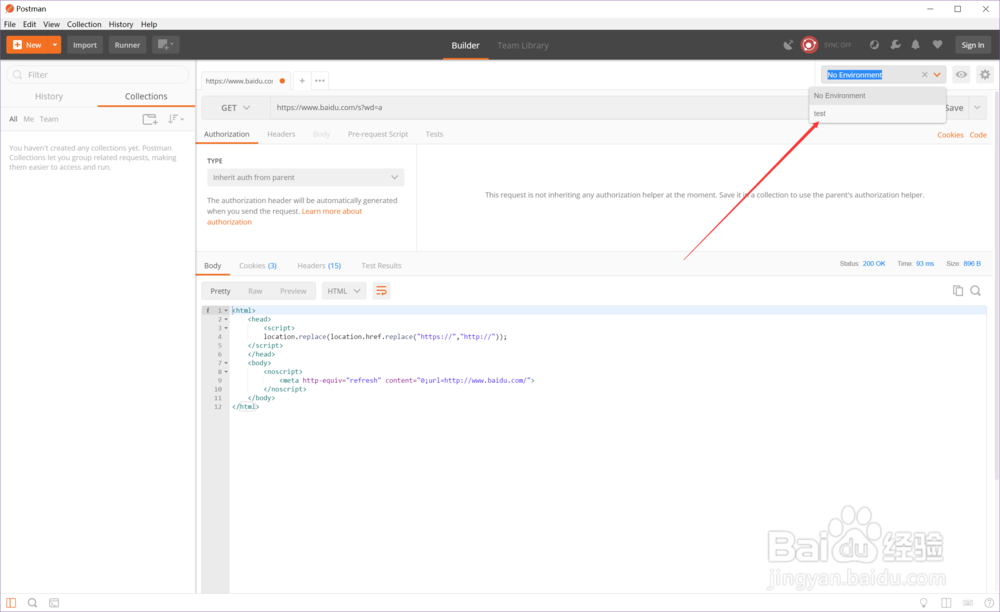Switch to the Builder tab
This screenshot has width=1000, height=612.
pyautogui.click(x=465, y=45)
